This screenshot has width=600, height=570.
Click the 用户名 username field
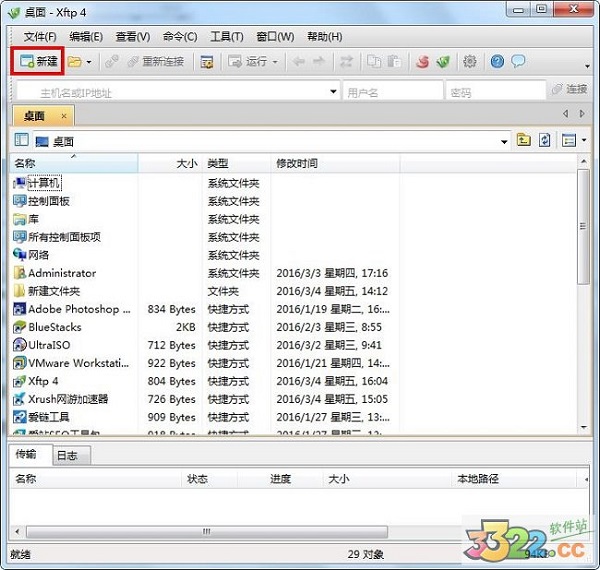[x=393, y=92]
